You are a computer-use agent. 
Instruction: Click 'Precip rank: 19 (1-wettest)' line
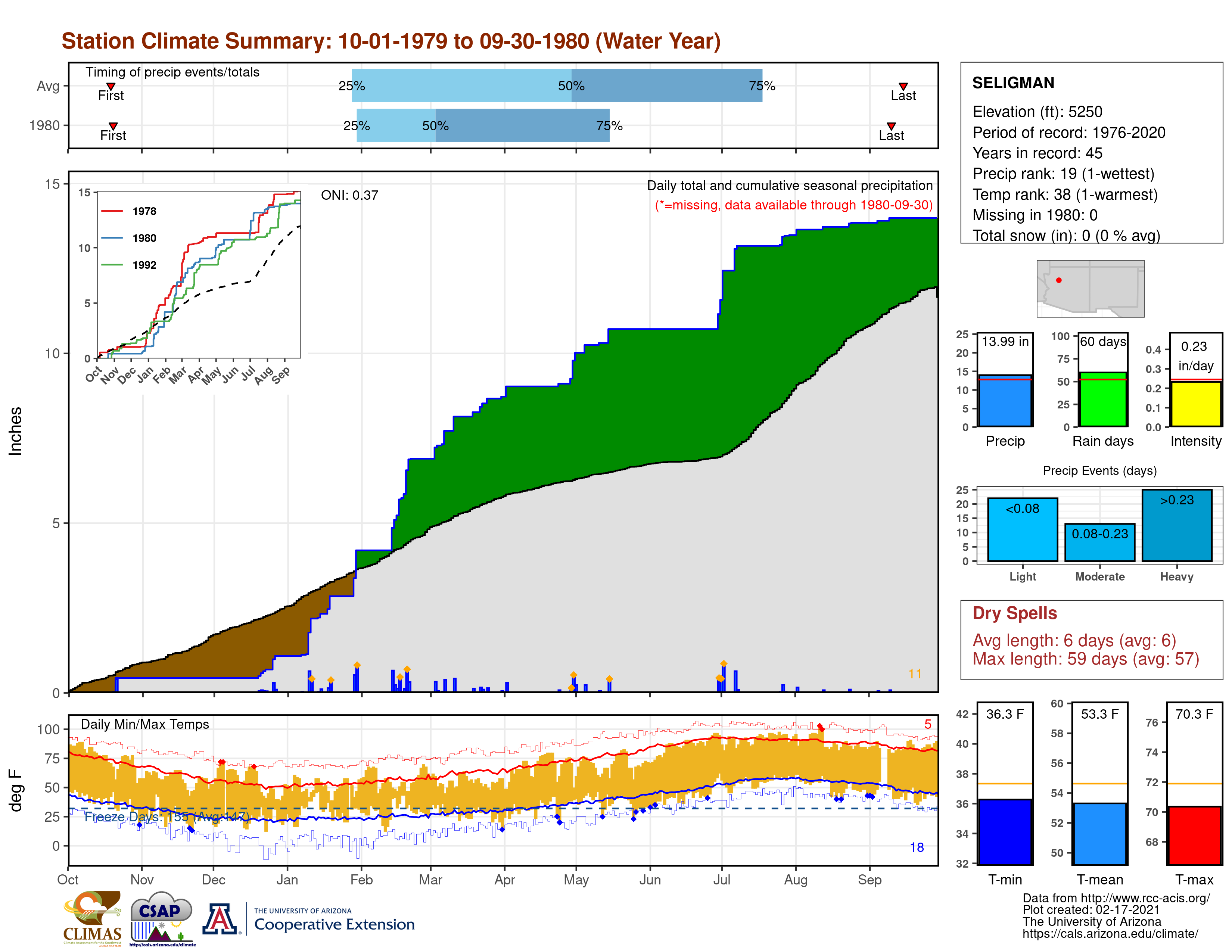[x=1063, y=174]
